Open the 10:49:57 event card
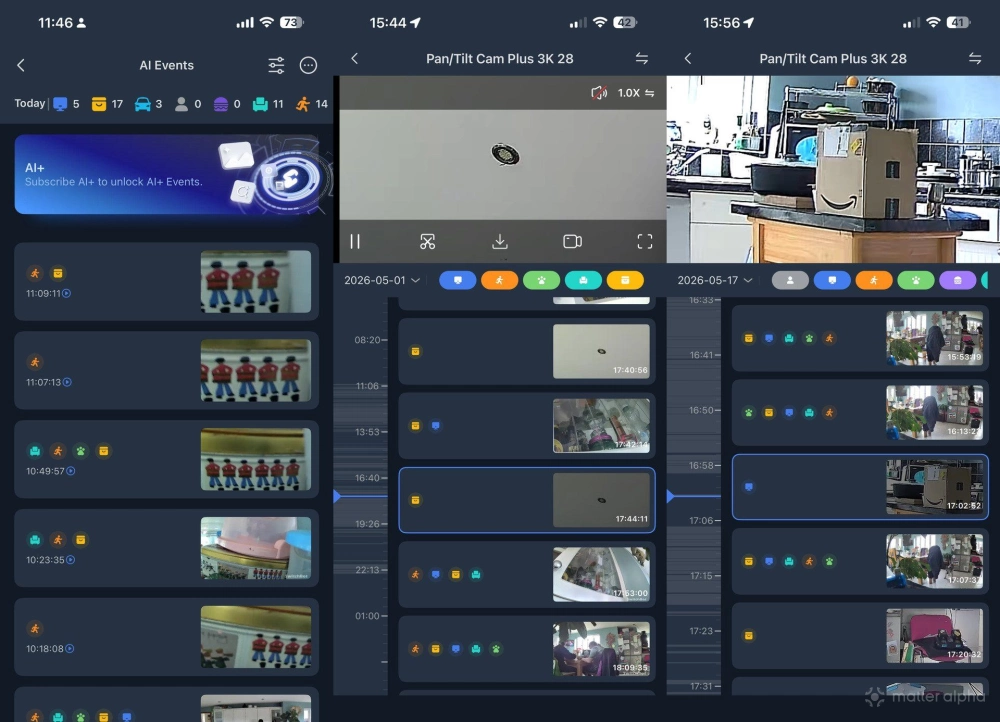The height and width of the screenshot is (722, 1000). point(166,459)
